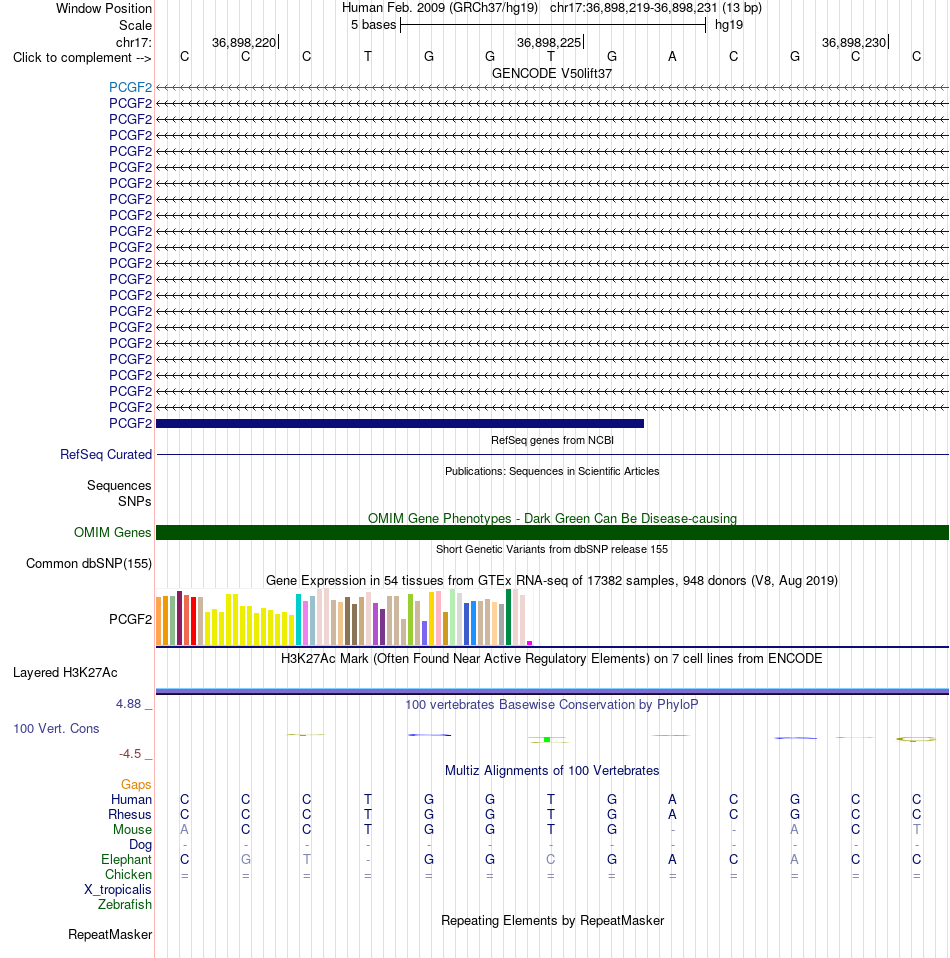Open the OMIM Gene Phenotypes track title

point(552,518)
